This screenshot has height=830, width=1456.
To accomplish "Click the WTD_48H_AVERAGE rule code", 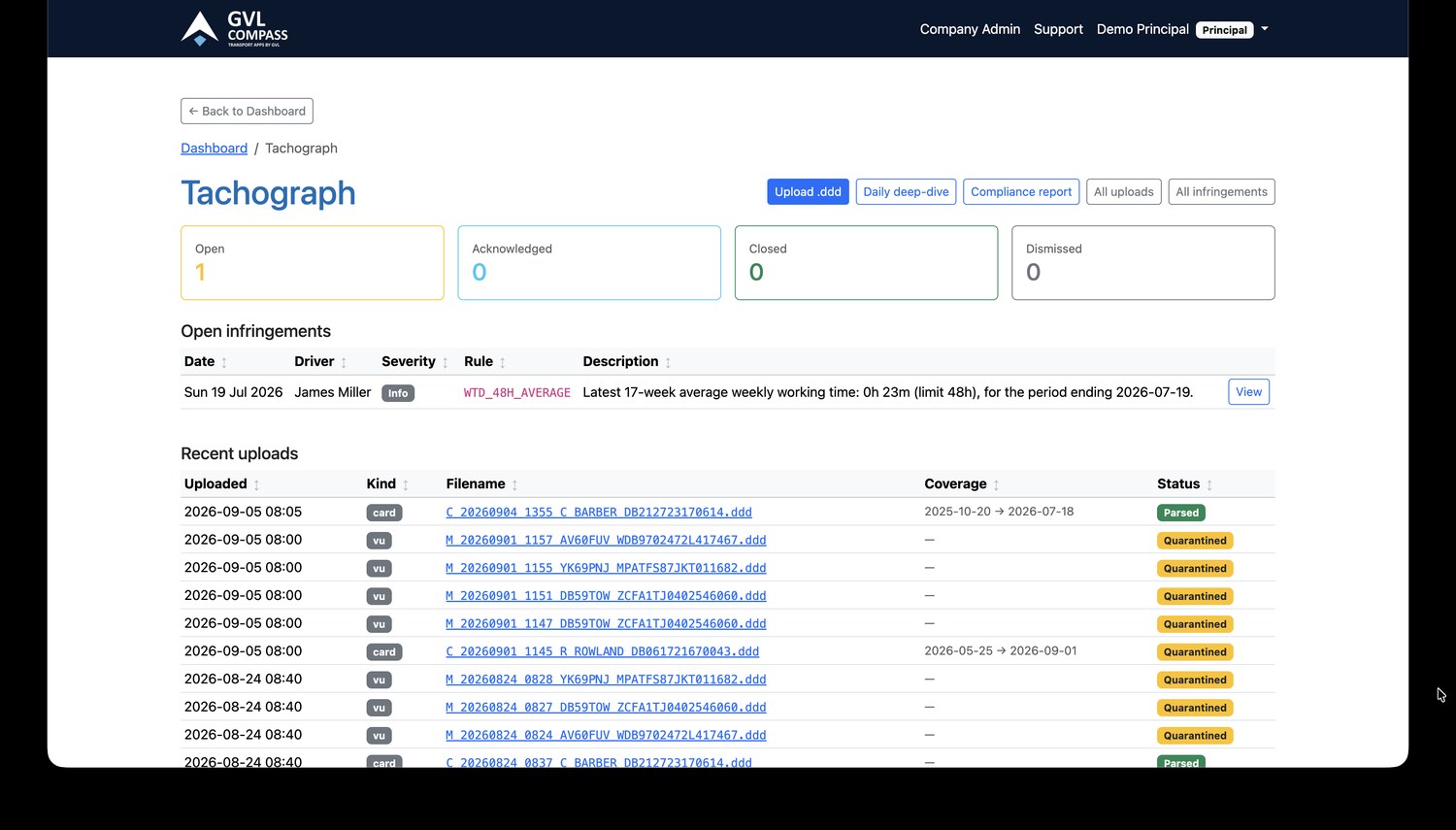I will pos(516,393).
